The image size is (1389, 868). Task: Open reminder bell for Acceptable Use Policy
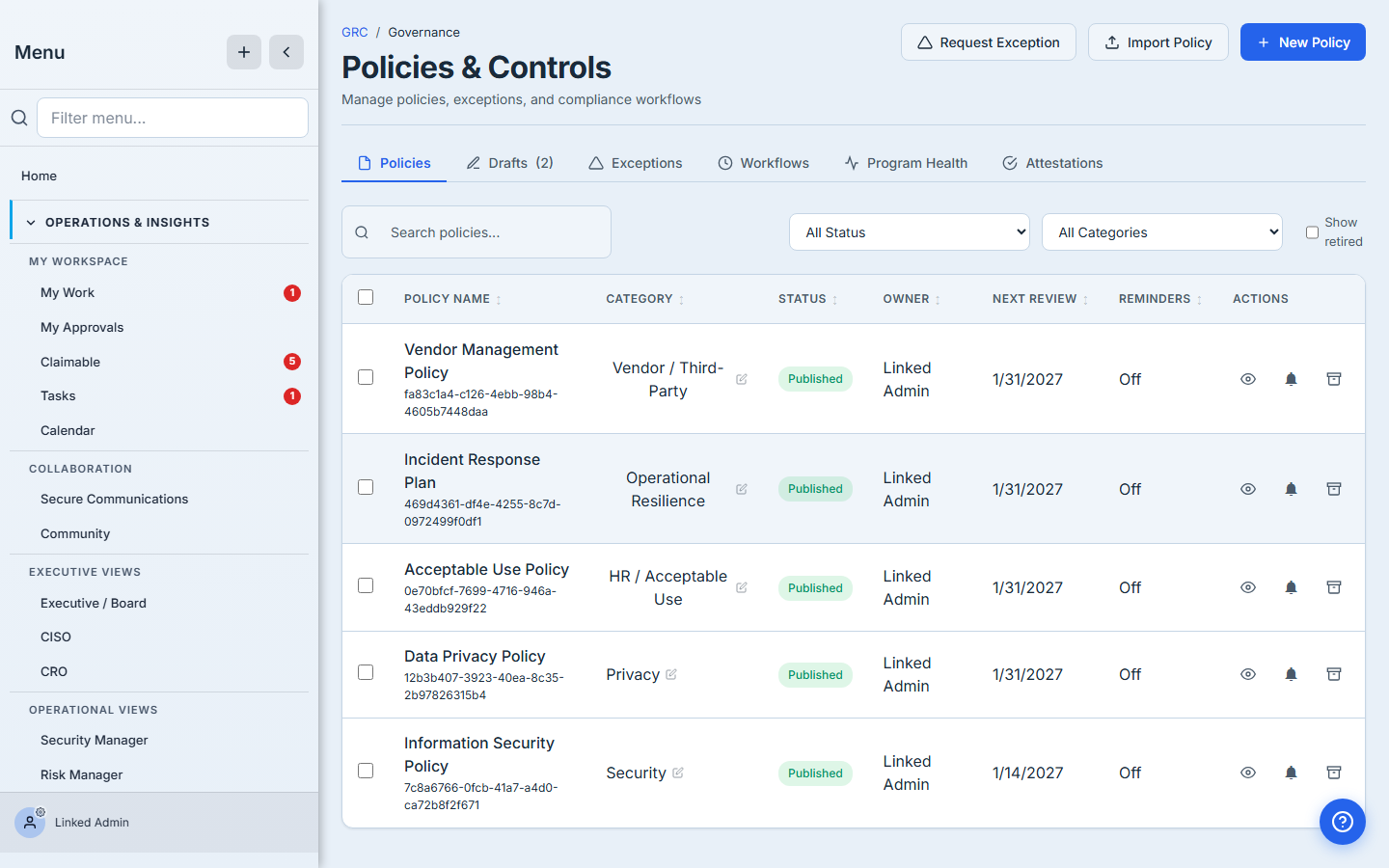(1291, 587)
